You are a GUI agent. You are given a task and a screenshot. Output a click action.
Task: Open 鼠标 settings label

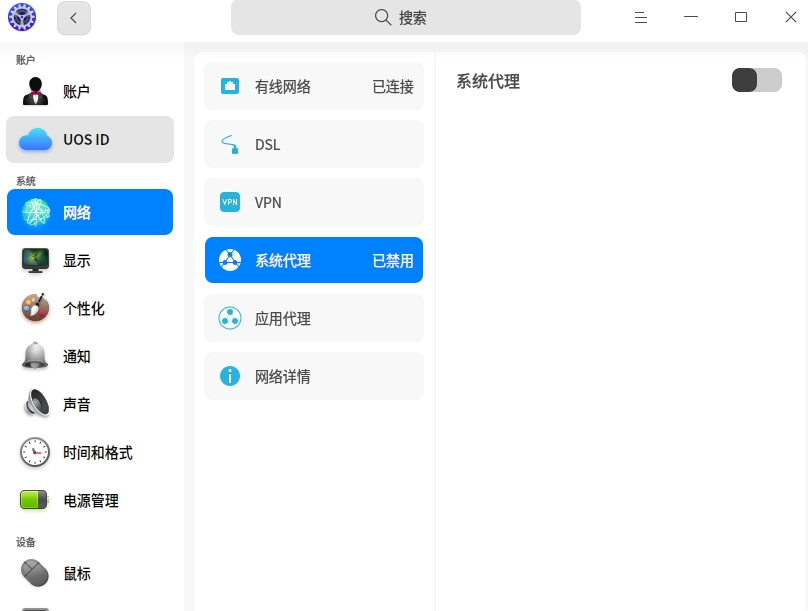point(77,573)
